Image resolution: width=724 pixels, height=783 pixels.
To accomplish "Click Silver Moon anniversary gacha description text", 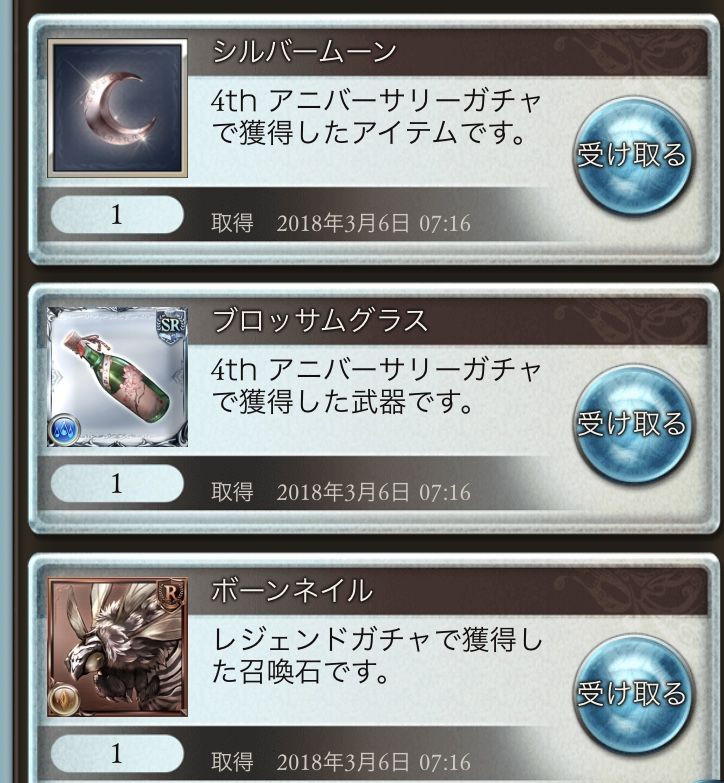I will 375,117.
